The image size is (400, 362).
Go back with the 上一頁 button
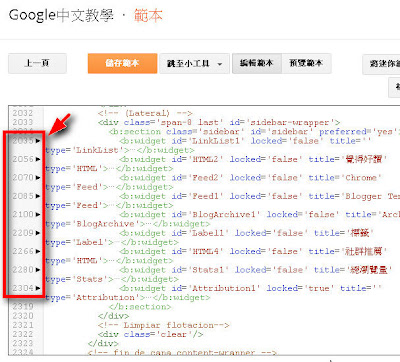click(x=37, y=63)
